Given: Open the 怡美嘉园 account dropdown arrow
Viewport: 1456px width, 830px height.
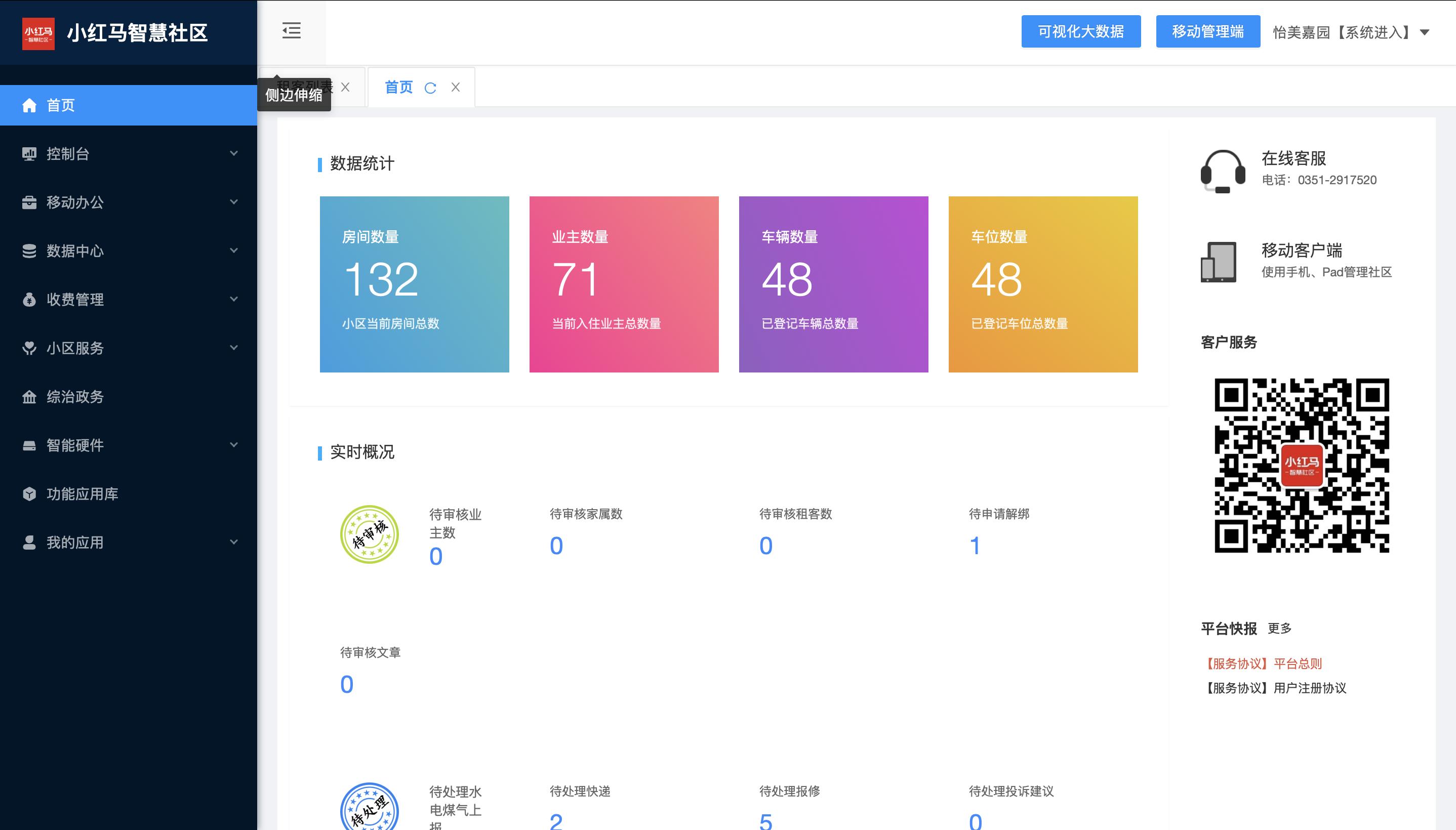Looking at the screenshot, I should tap(1425, 32).
